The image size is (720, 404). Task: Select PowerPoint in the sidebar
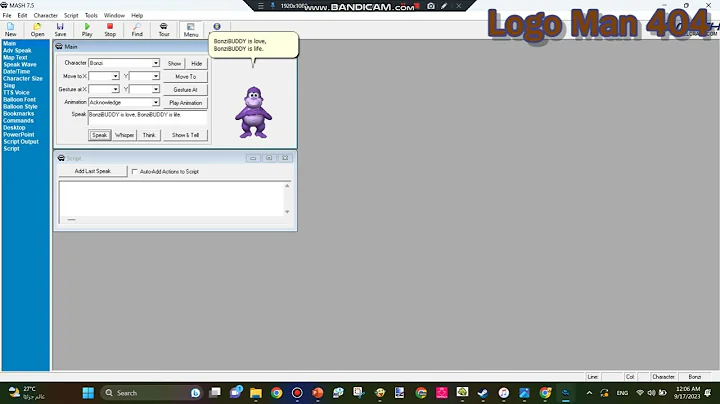pyautogui.click(x=19, y=135)
